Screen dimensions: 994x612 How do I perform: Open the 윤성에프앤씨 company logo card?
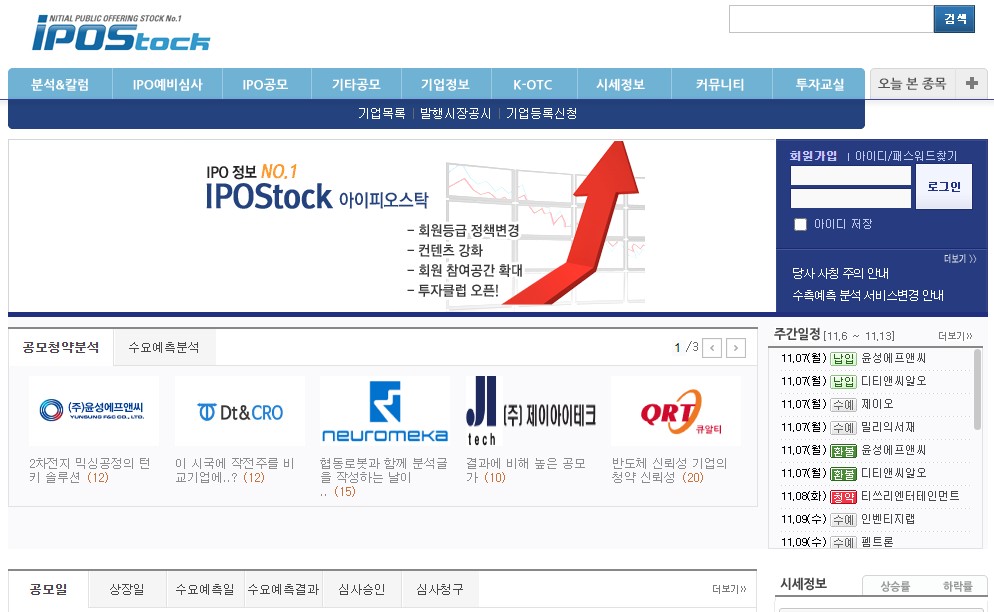tap(93, 410)
